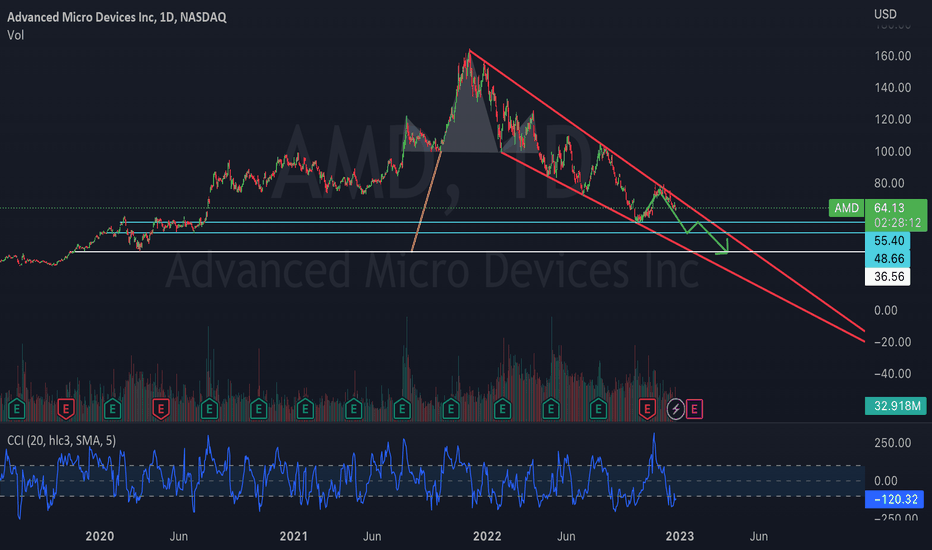Screen dimensions: 932x550
Task: Click the green earnings marker just after 2021 label
Action: 305,409
